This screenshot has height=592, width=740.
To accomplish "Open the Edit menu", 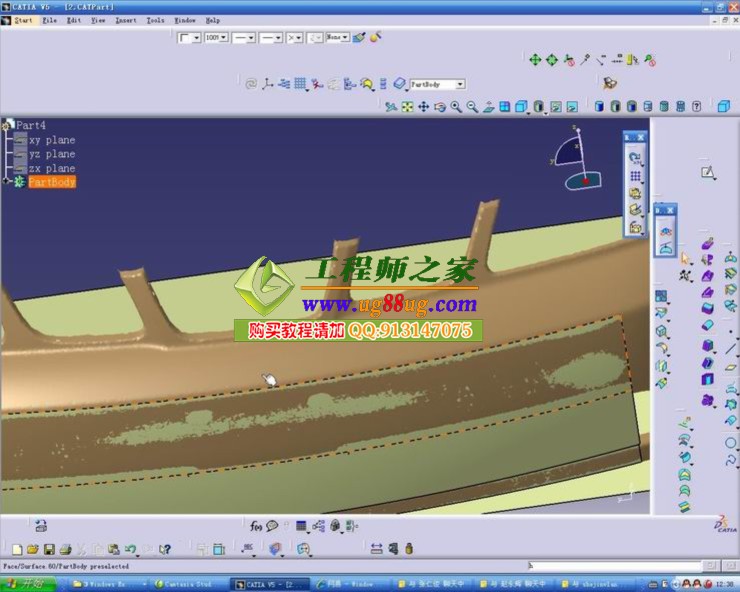I will point(74,20).
